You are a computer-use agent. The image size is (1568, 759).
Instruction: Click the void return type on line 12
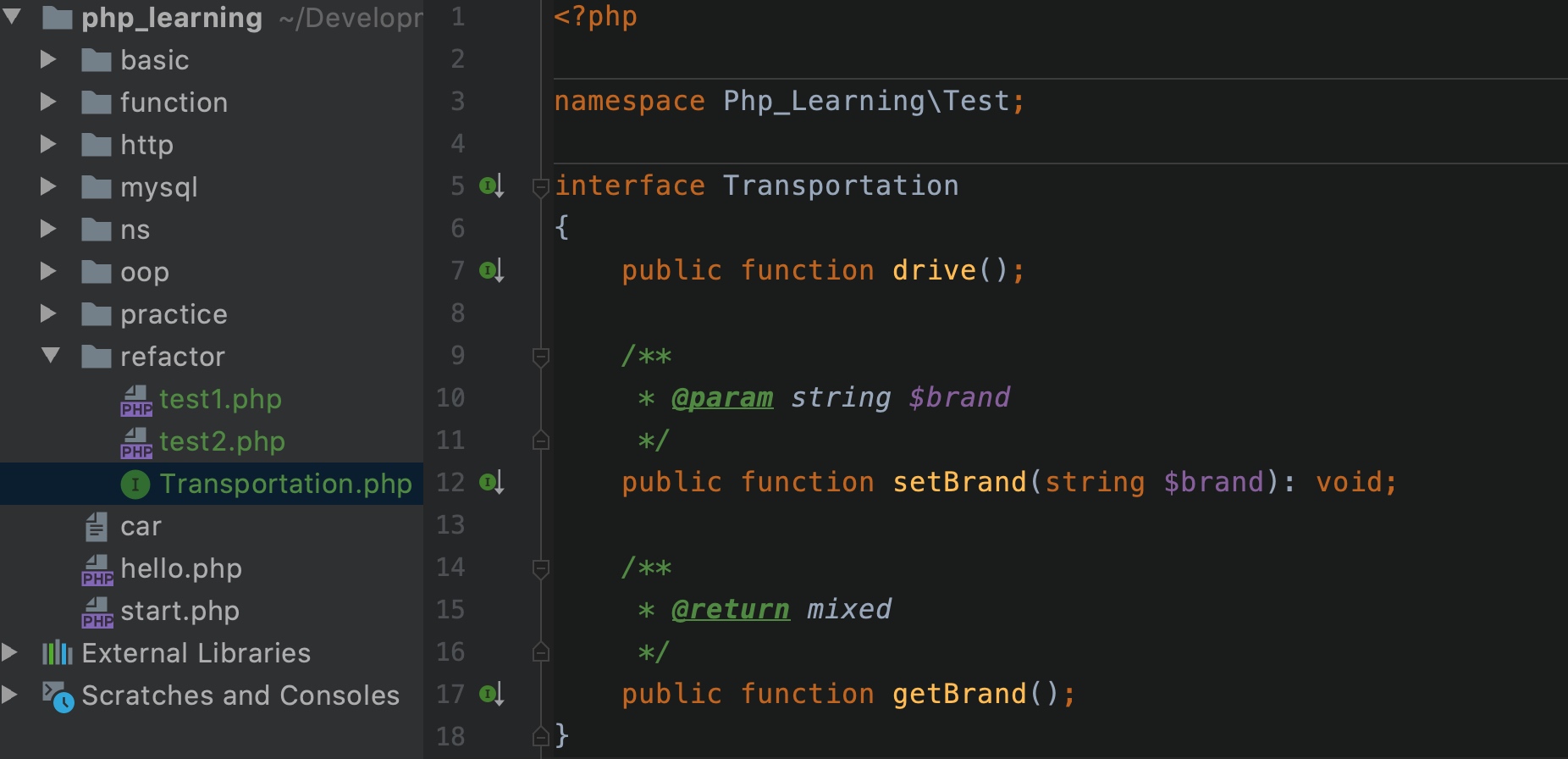click(x=1349, y=482)
